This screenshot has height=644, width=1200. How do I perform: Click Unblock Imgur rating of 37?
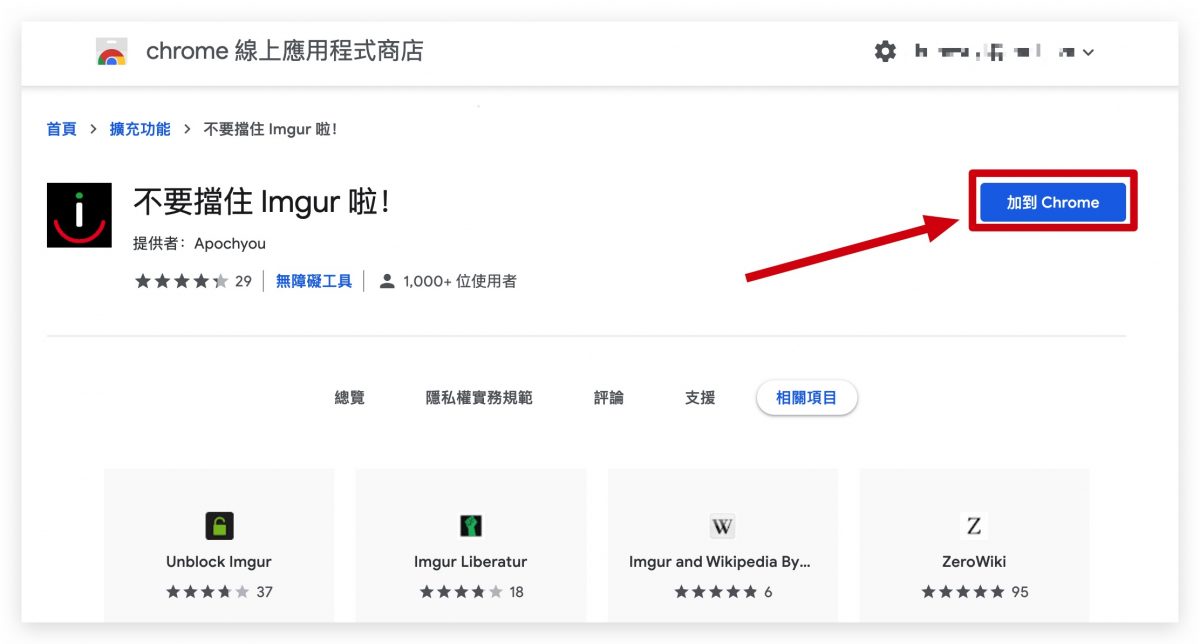(x=219, y=592)
